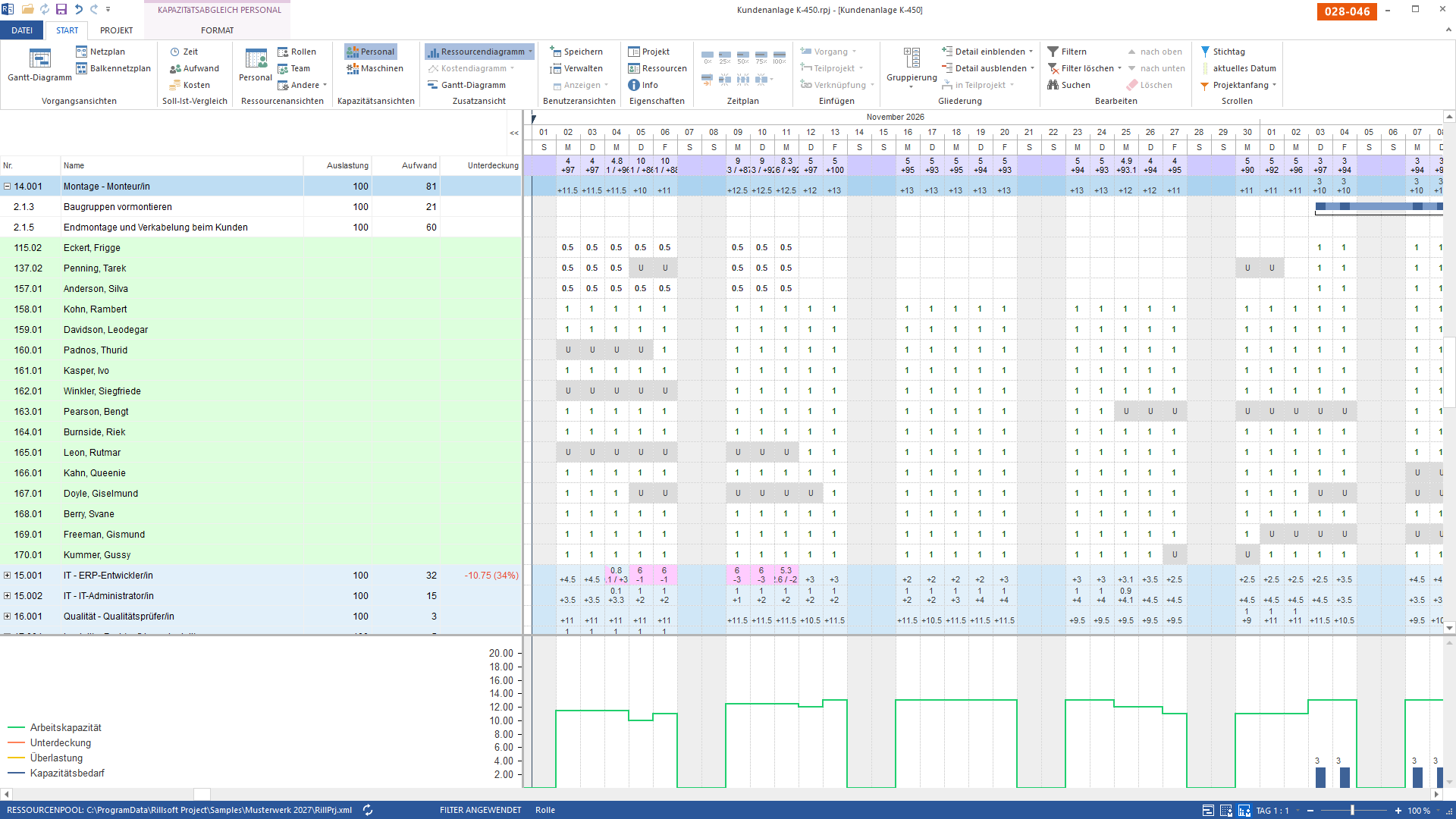Open the Detail einblenden dropdown arrow
This screenshot has height=819, width=1456.
tap(1031, 52)
